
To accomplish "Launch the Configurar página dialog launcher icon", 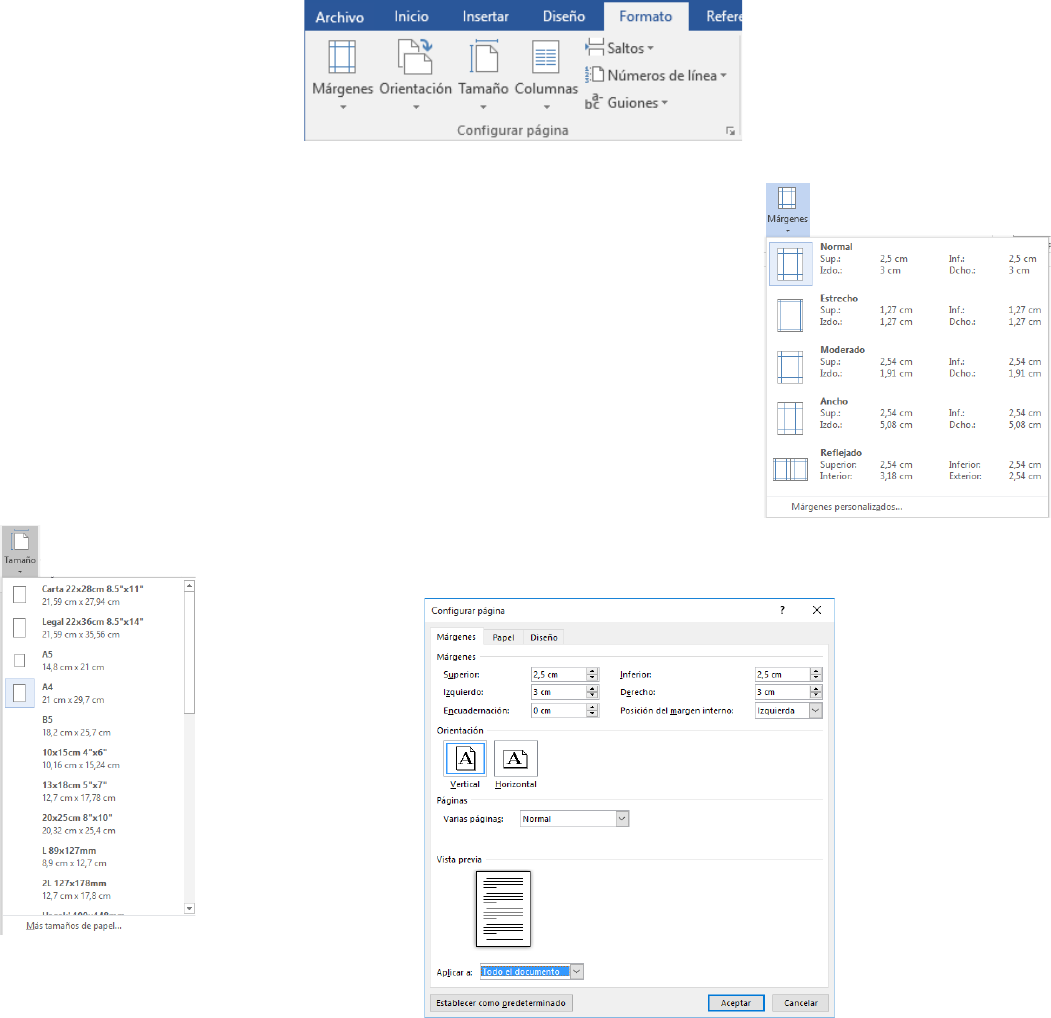I will [x=730, y=131].
